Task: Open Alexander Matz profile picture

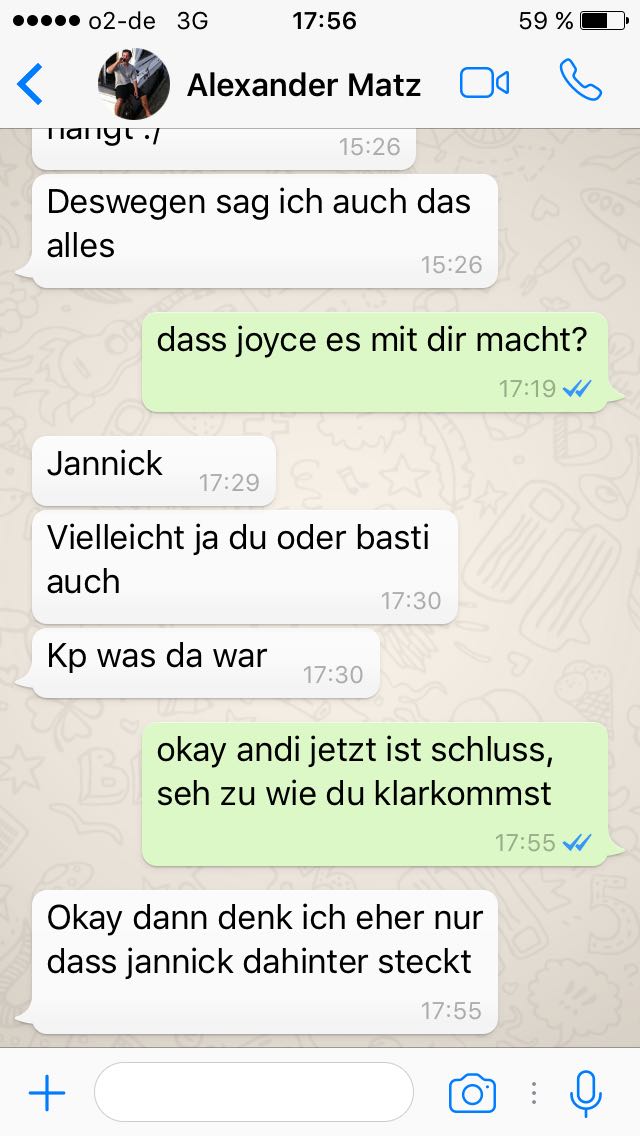Action: [134, 84]
